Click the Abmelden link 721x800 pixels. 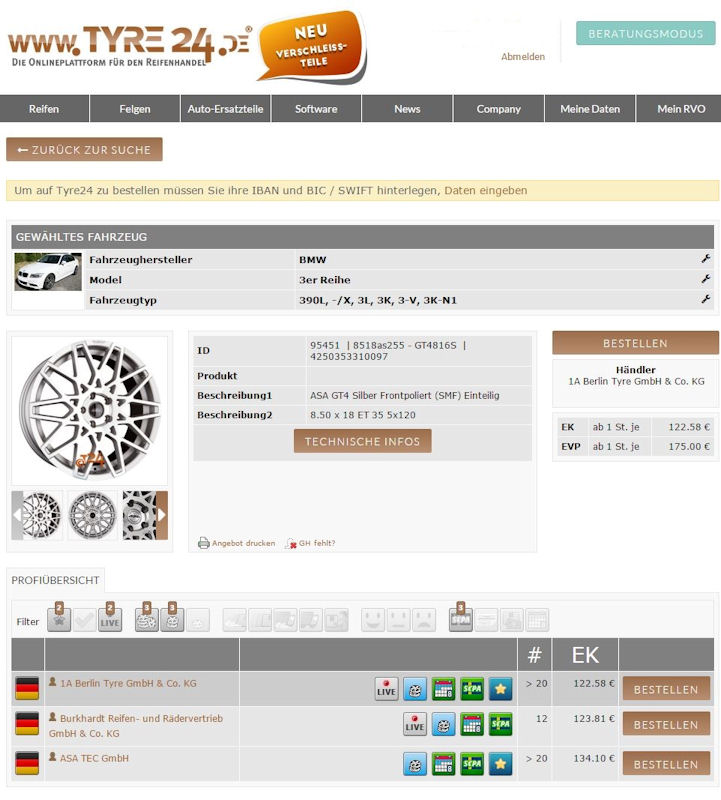click(523, 57)
